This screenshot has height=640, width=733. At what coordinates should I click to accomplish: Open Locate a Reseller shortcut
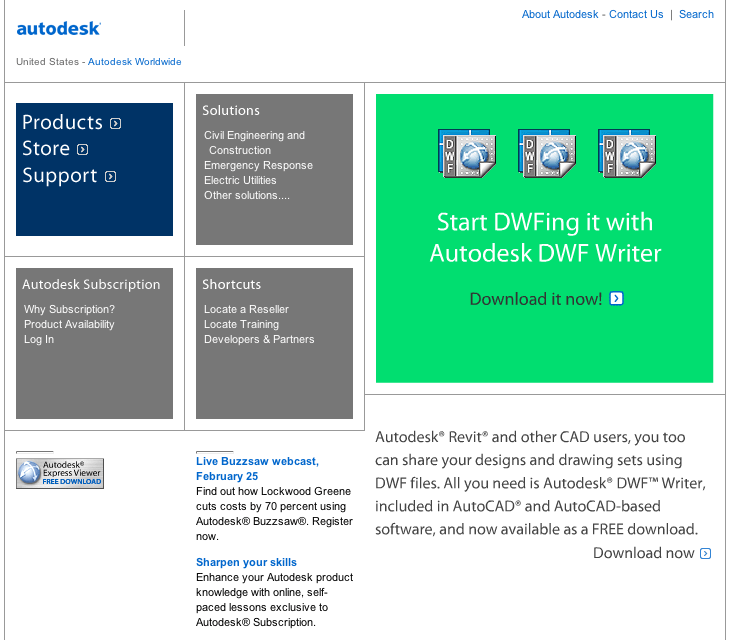click(x=246, y=309)
